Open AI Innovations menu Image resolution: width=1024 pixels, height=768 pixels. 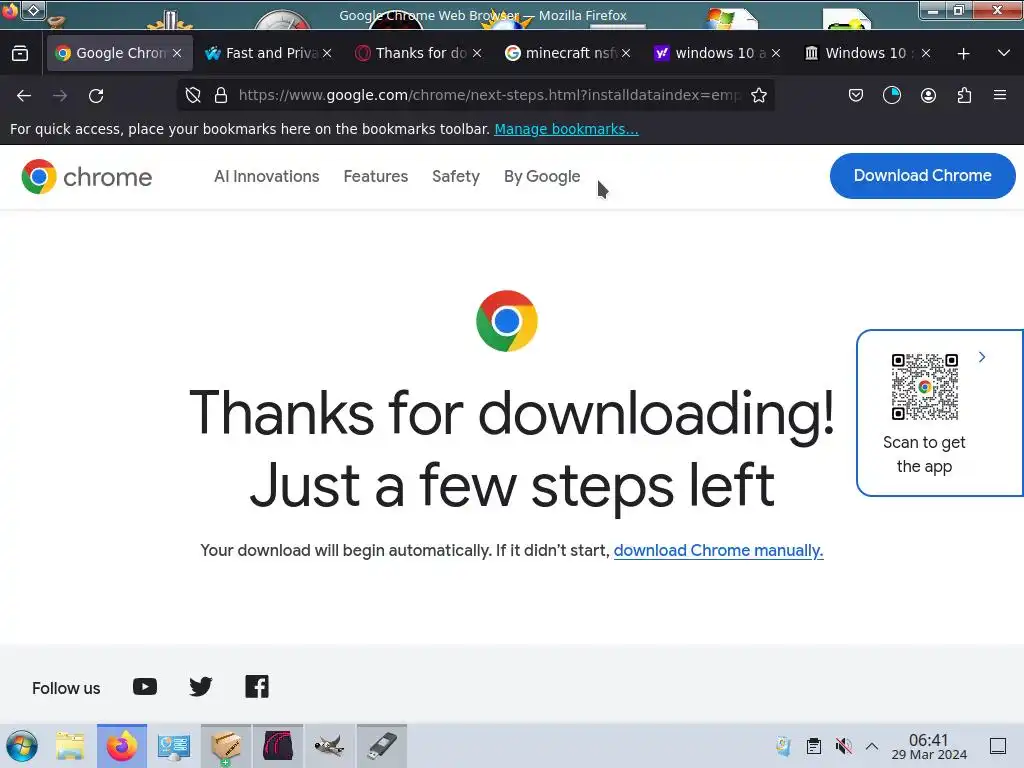tap(266, 176)
